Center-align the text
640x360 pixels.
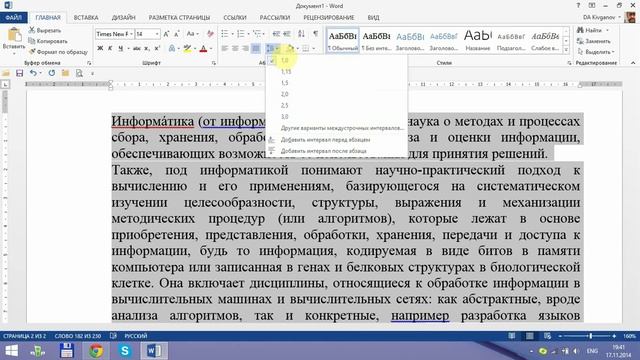pyautogui.click(x=235, y=48)
